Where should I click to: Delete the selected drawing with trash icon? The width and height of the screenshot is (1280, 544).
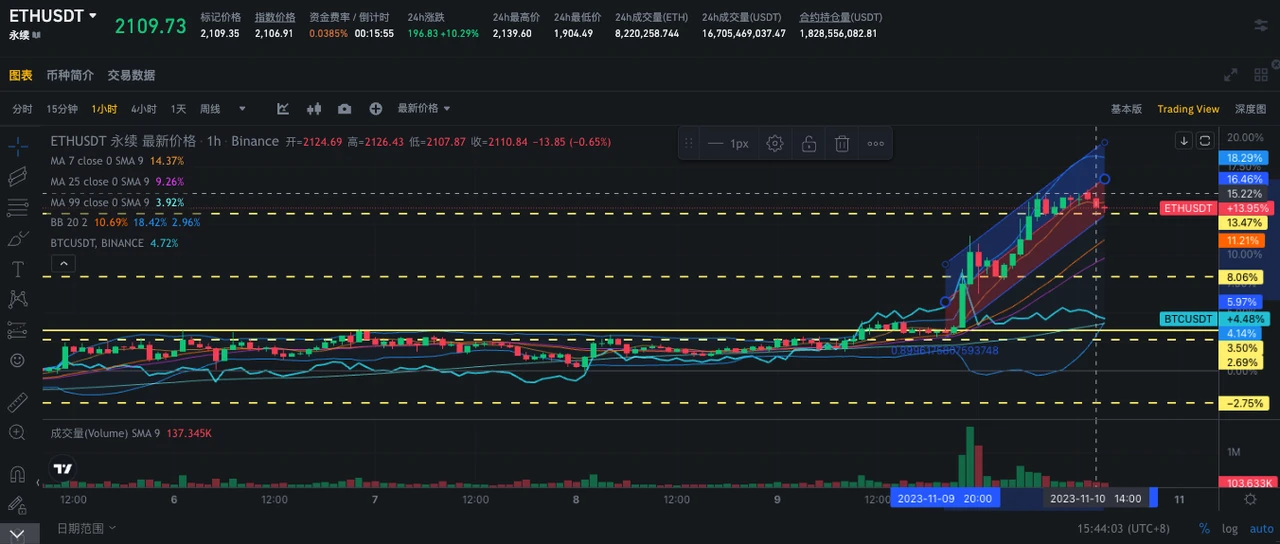coord(842,143)
